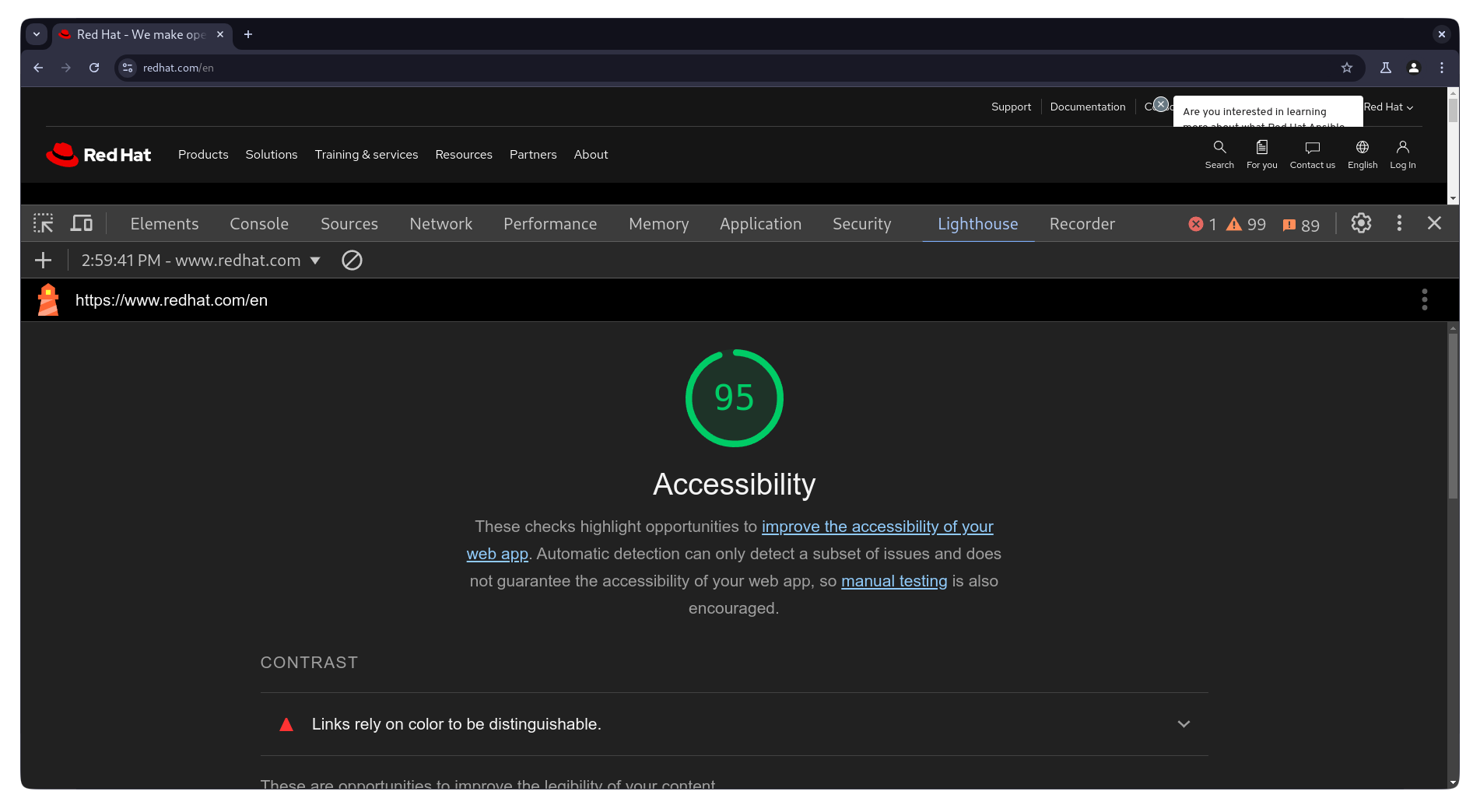This screenshot has width=1480, height=812.
Task: Click the 95 accessibility score gauge
Action: pos(734,398)
